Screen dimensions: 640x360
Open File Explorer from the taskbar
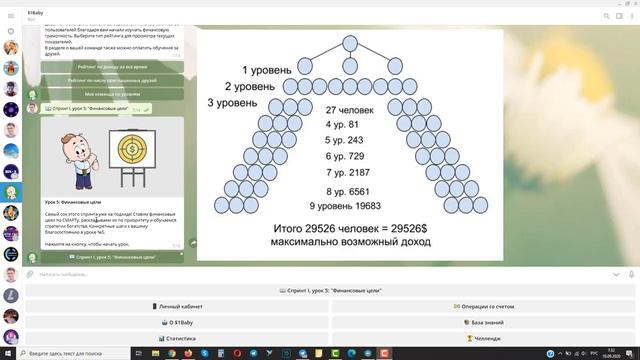click(x=155, y=353)
